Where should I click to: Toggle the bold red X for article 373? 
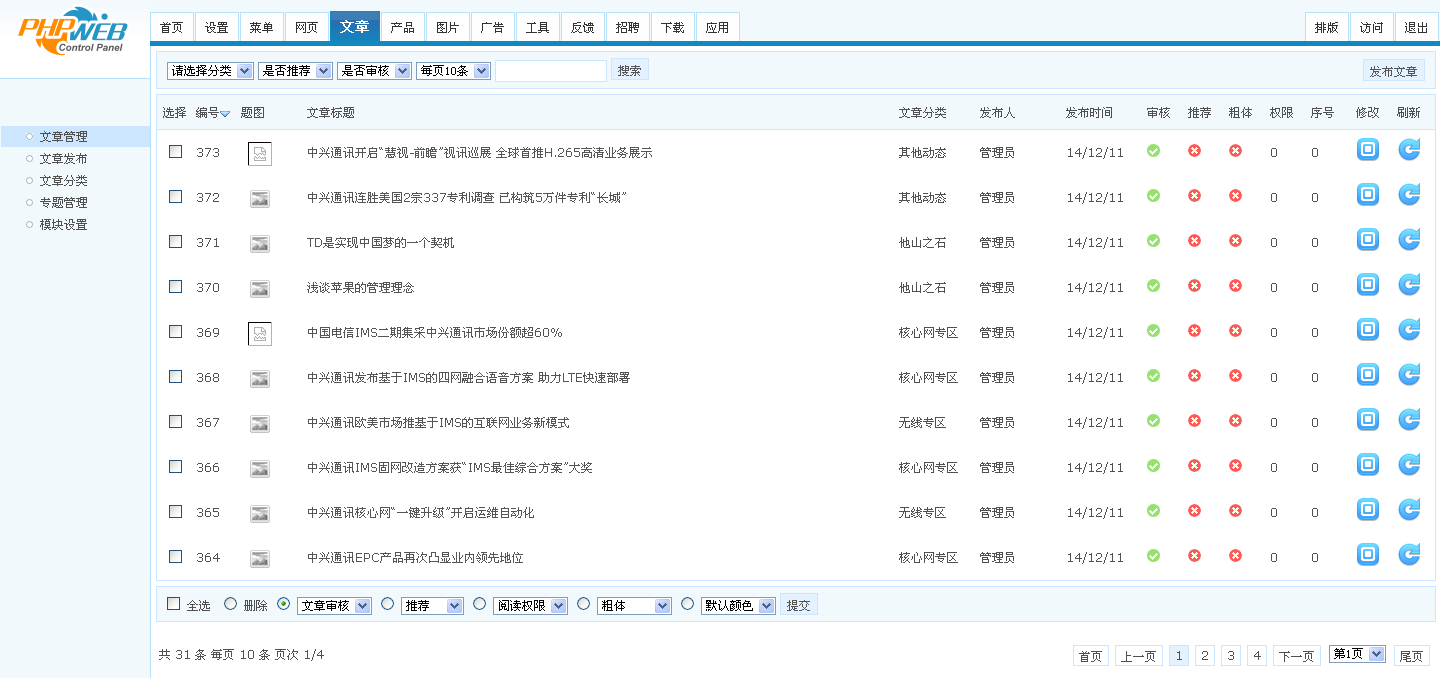tap(1235, 151)
